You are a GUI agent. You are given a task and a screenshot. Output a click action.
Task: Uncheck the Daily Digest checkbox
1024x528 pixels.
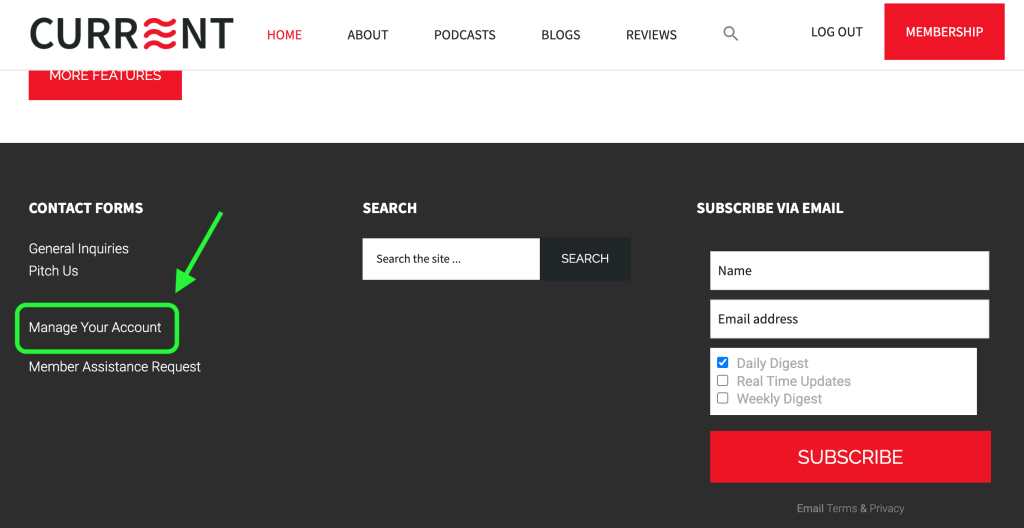click(x=722, y=363)
